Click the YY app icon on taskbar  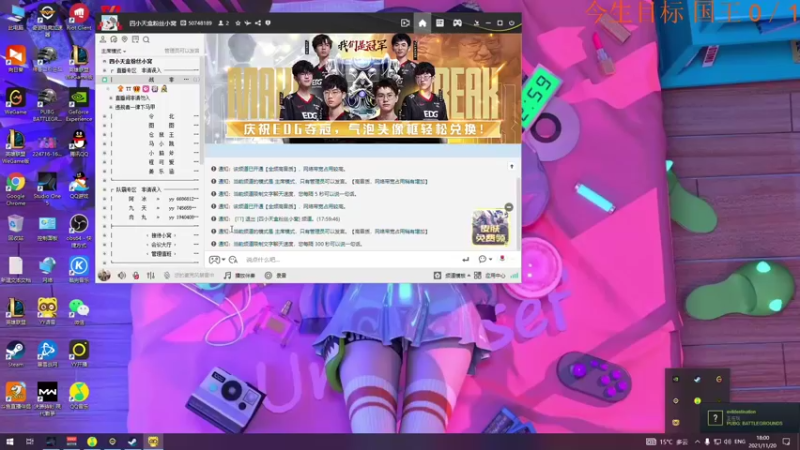pyautogui.click(x=153, y=441)
